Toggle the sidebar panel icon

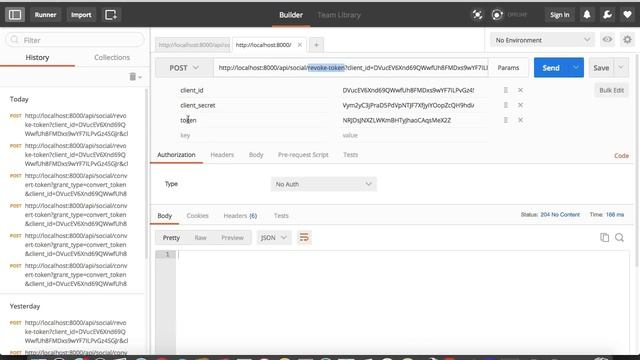[15, 15]
